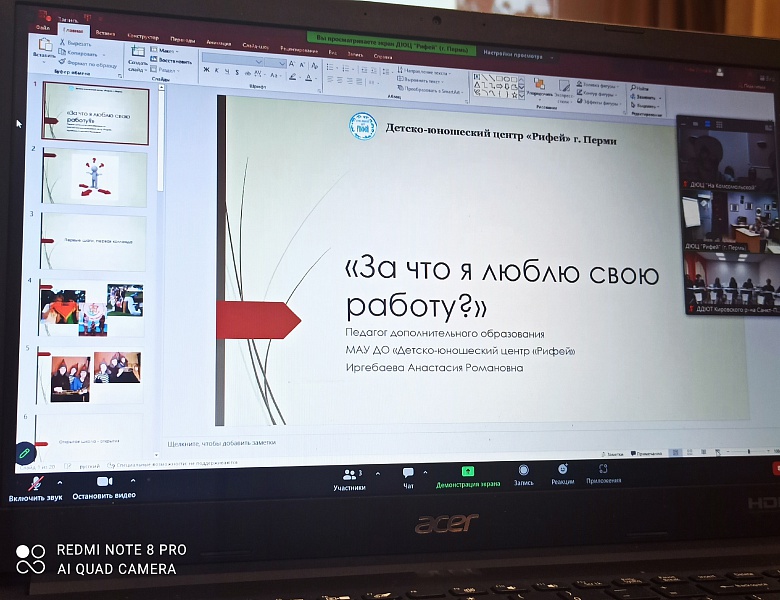Toggle strikethrough formatting in font group
The width and height of the screenshot is (780, 600).
click(x=247, y=73)
